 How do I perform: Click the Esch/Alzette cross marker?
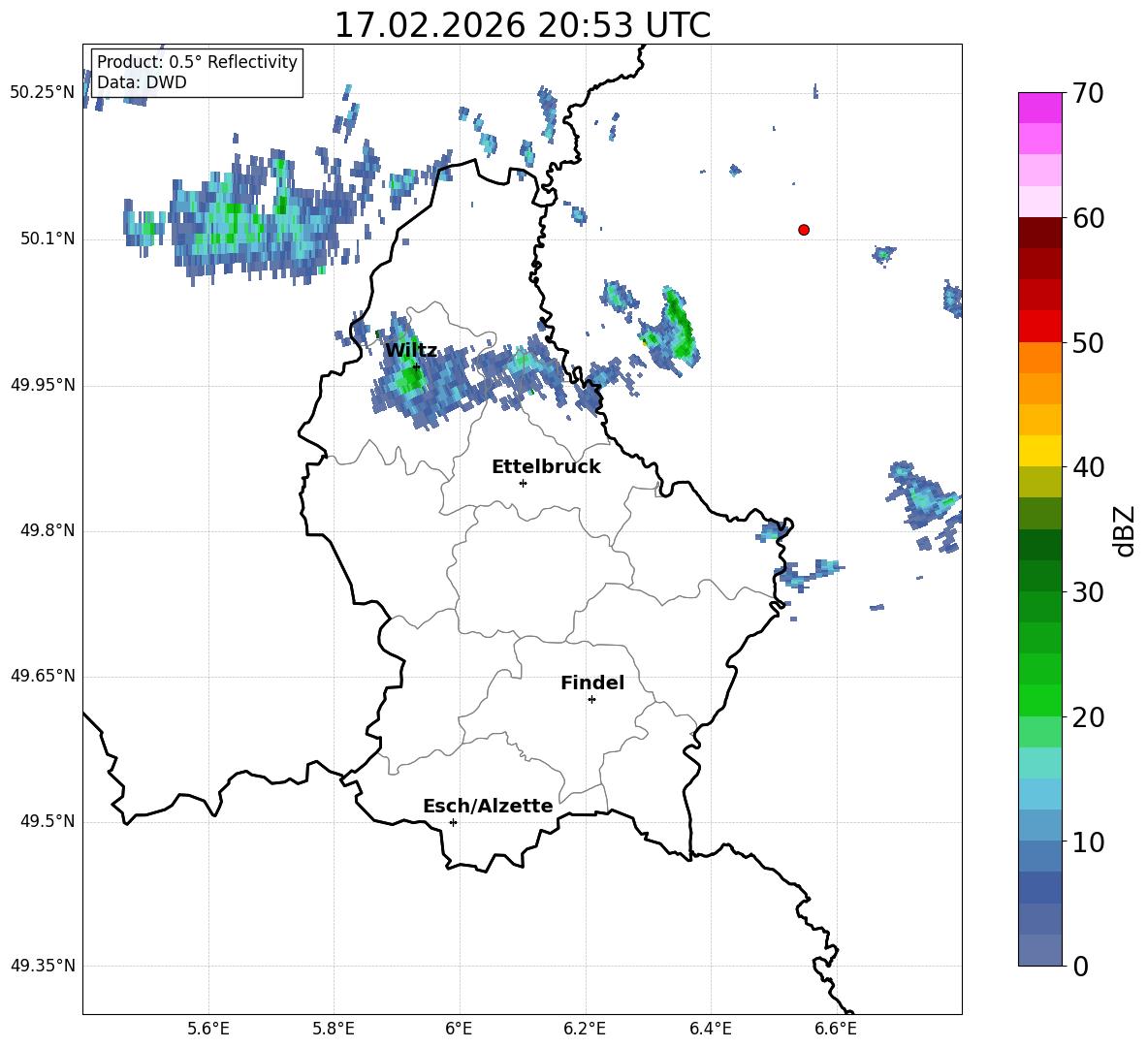pyautogui.click(x=453, y=822)
